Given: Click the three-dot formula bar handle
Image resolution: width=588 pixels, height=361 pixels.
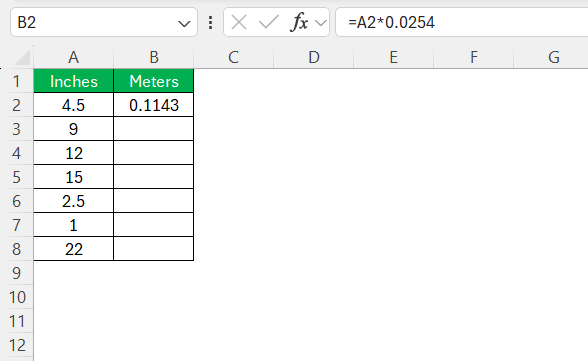Looking at the screenshot, I should pyautogui.click(x=211, y=22).
